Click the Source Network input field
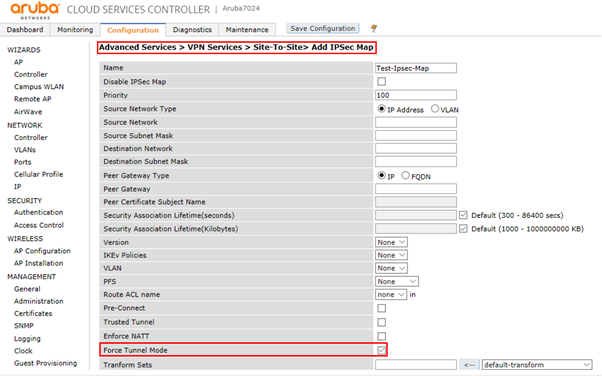Screen dimensions: 602x376 (x=416, y=122)
